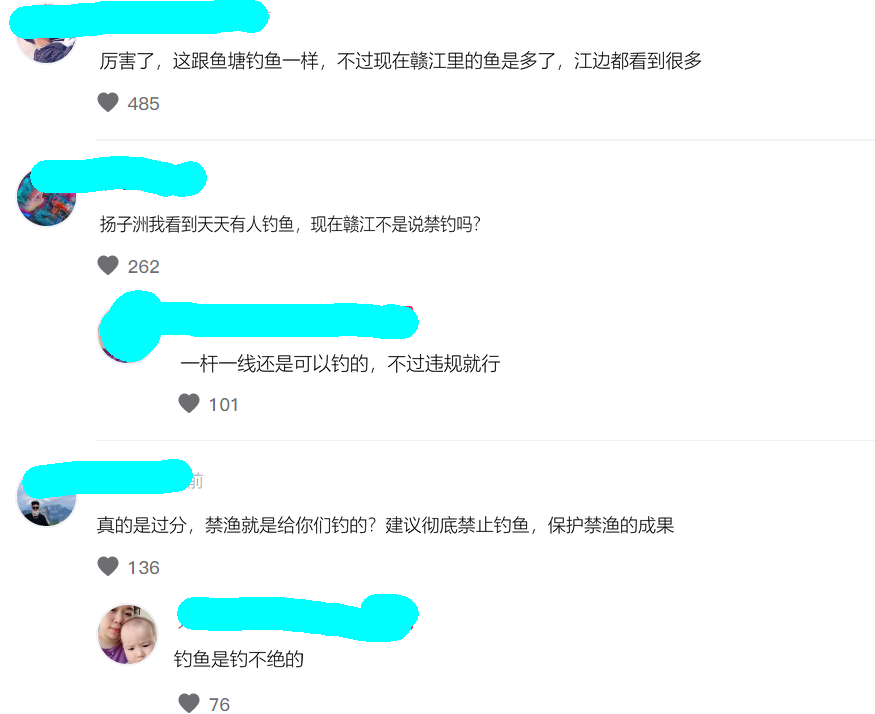Click the 262 like count
The height and width of the screenshot is (714, 875).
click(143, 267)
